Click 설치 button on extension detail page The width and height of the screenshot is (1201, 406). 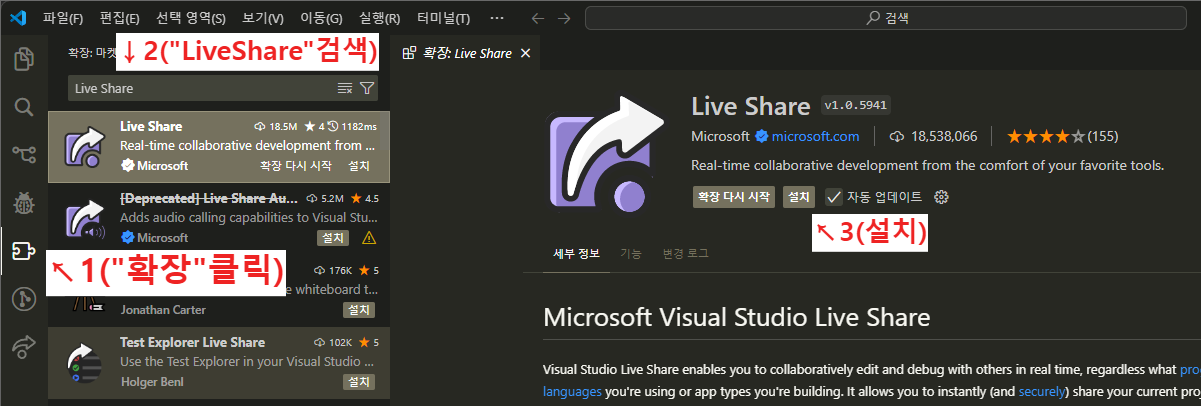[798, 197]
